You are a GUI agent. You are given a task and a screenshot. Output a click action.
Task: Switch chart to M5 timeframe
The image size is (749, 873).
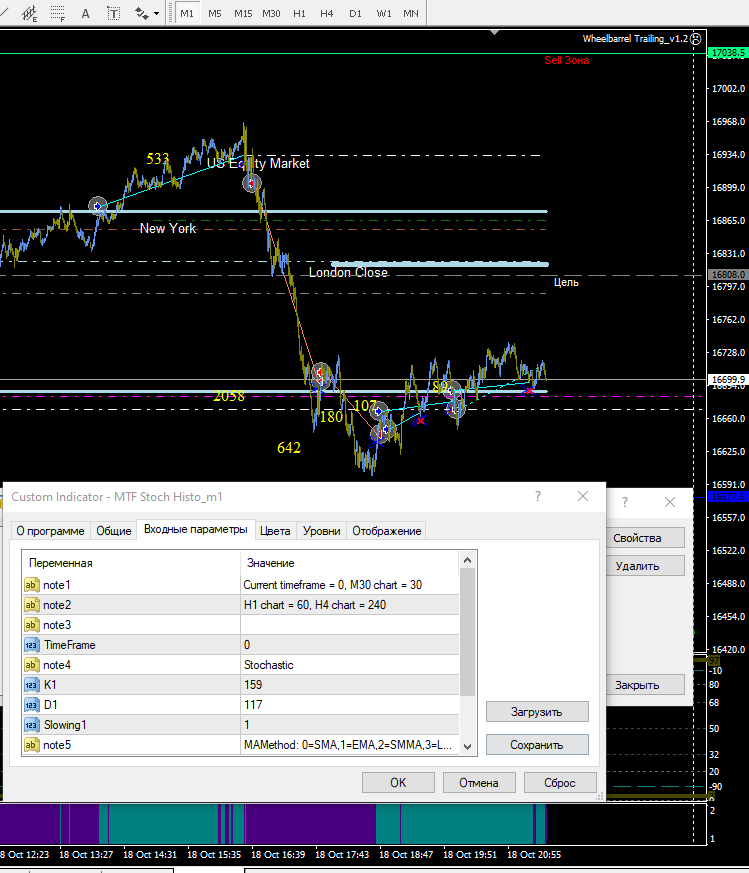click(215, 13)
